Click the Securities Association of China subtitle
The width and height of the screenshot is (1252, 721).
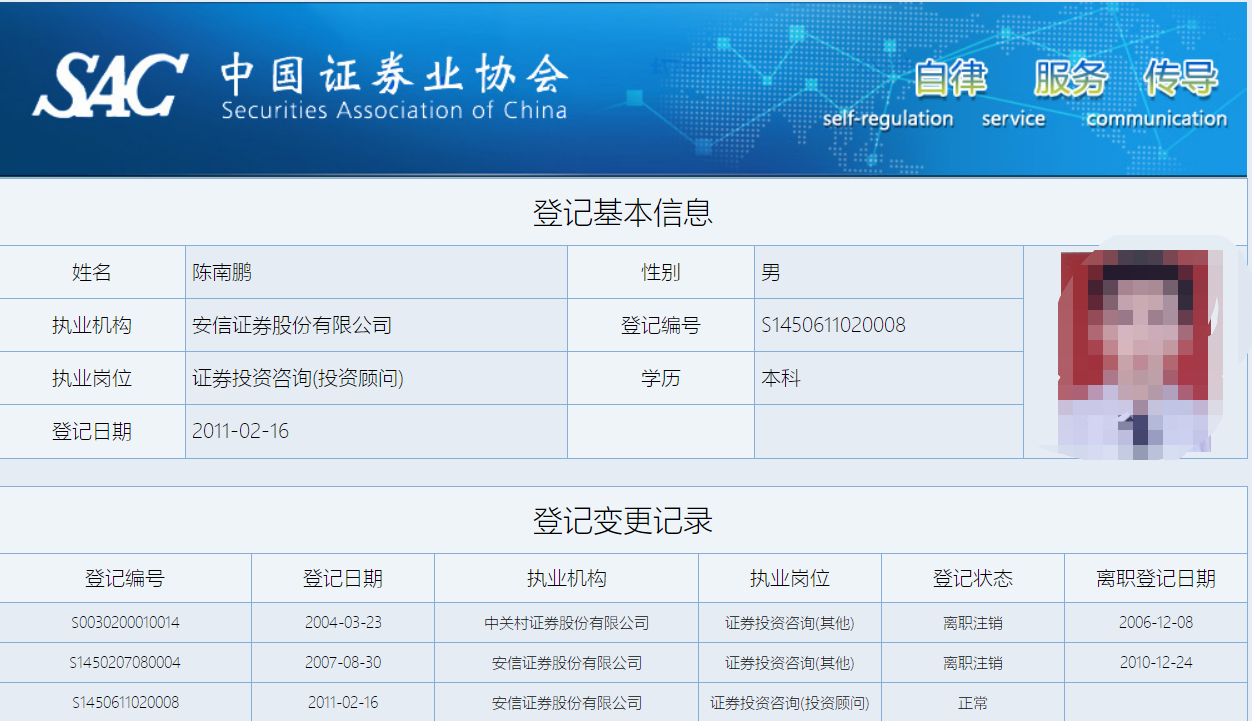(x=394, y=110)
